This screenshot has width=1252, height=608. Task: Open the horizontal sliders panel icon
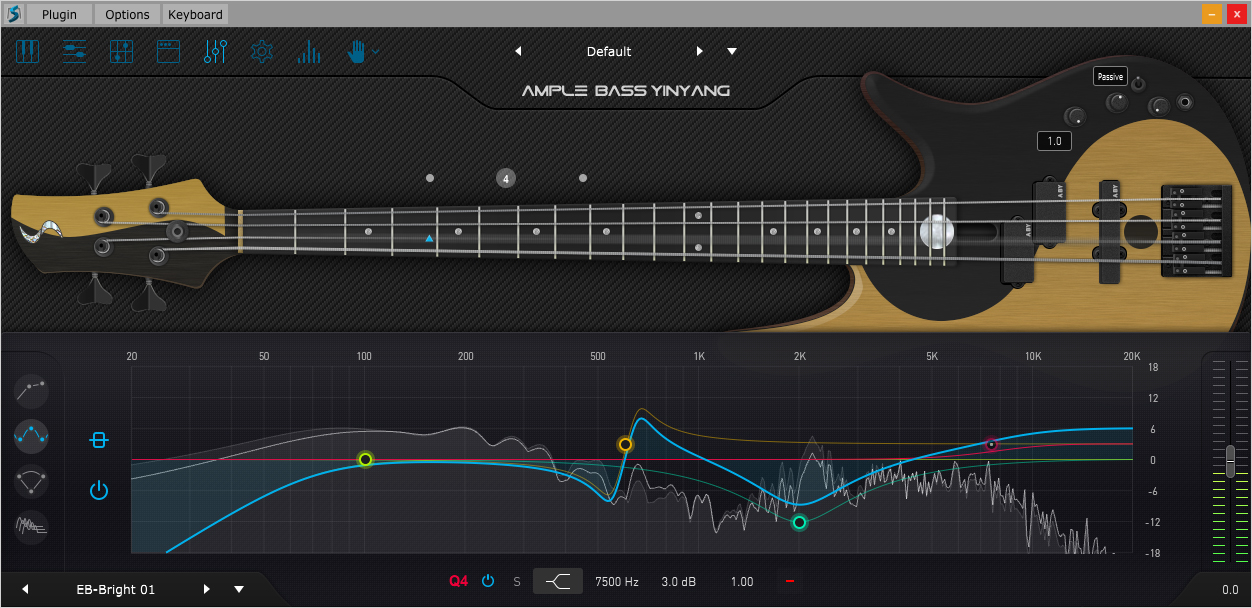coord(74,52)
